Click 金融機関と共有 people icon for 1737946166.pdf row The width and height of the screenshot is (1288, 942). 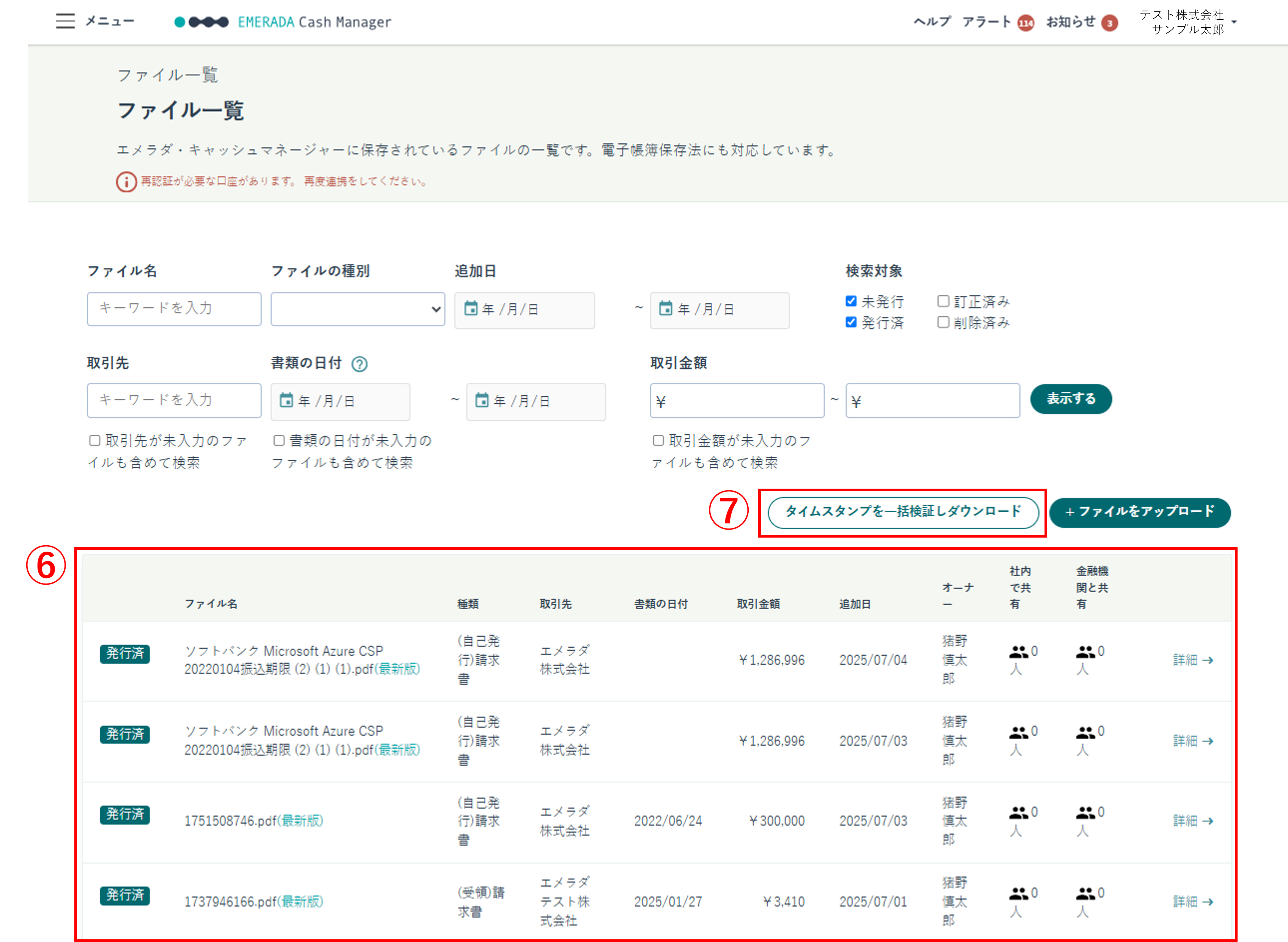click(x=1085, y=893)
